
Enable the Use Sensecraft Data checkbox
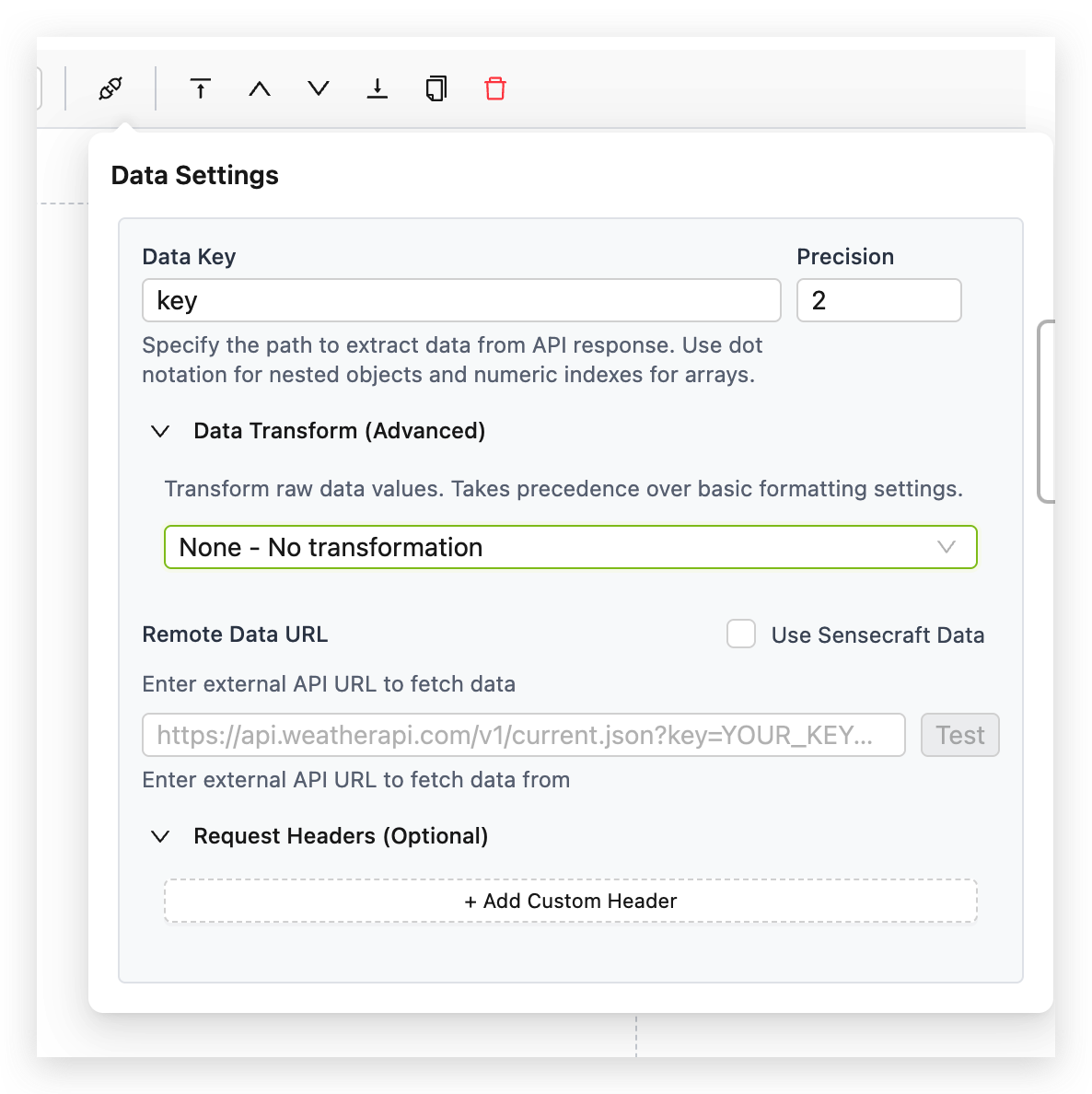tap(741, 634)
